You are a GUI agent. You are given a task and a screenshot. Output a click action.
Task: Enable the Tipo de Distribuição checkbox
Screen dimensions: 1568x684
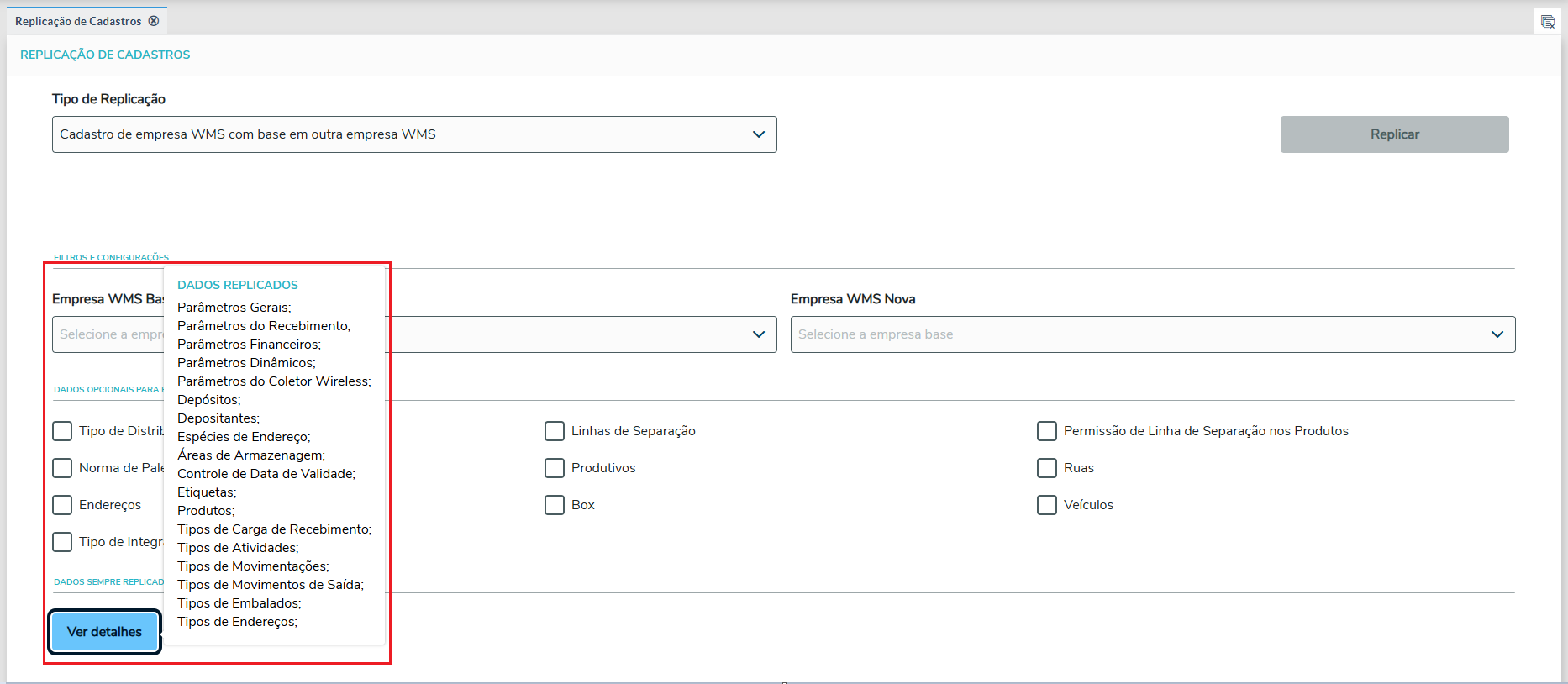(62, 431)
